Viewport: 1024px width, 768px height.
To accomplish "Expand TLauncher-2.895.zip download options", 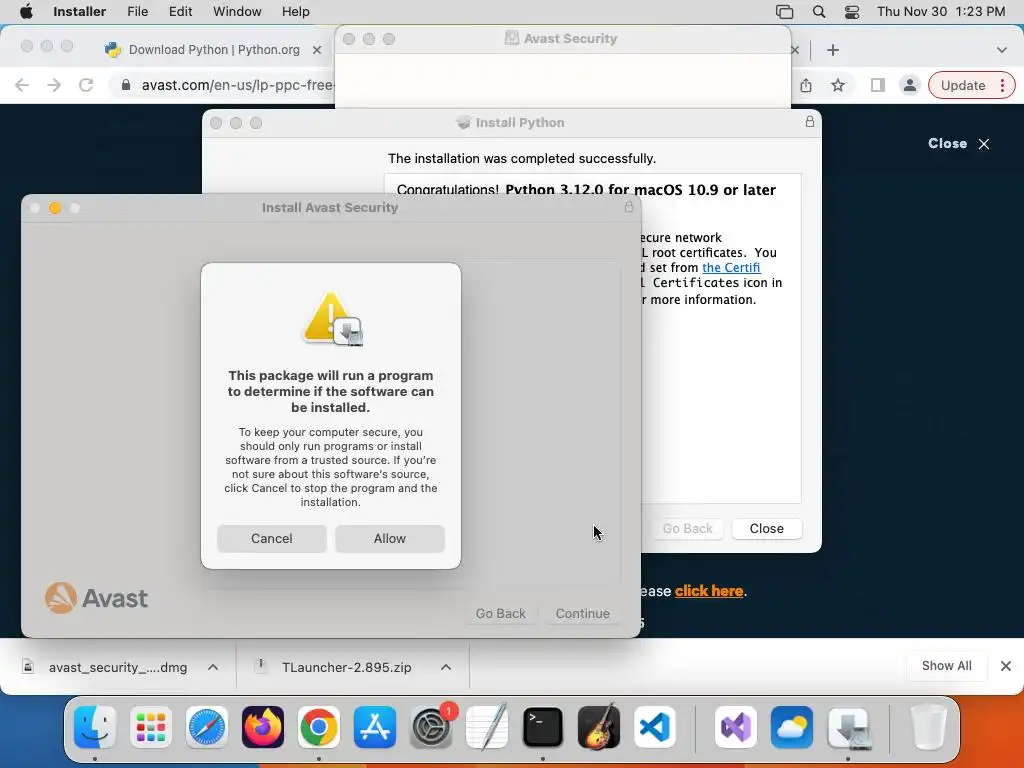I will tap(446, 667).
